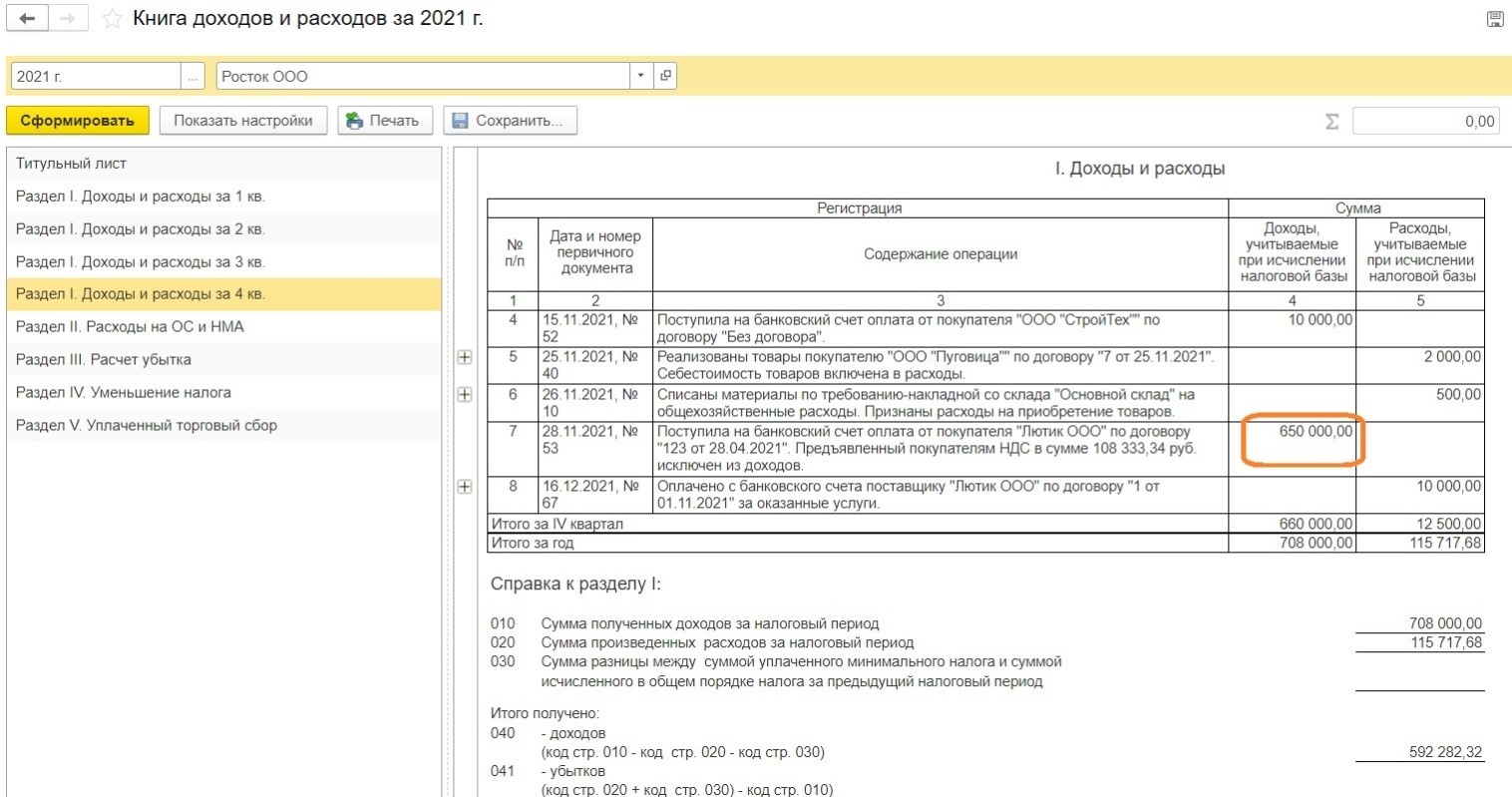Go forward with the right arrow button

(66, 19)
